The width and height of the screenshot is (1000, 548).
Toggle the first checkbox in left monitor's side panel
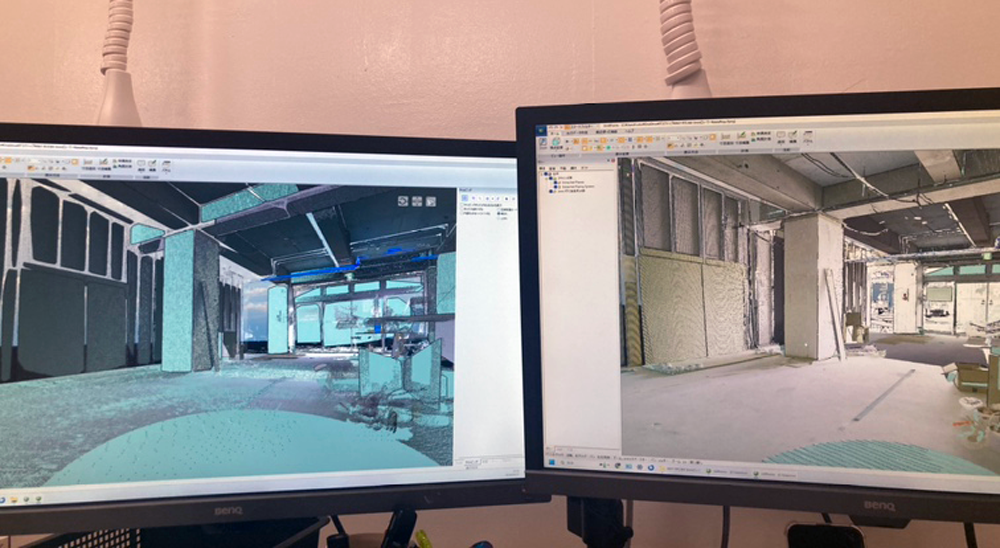pyautogui.click(x=462, y=205)
